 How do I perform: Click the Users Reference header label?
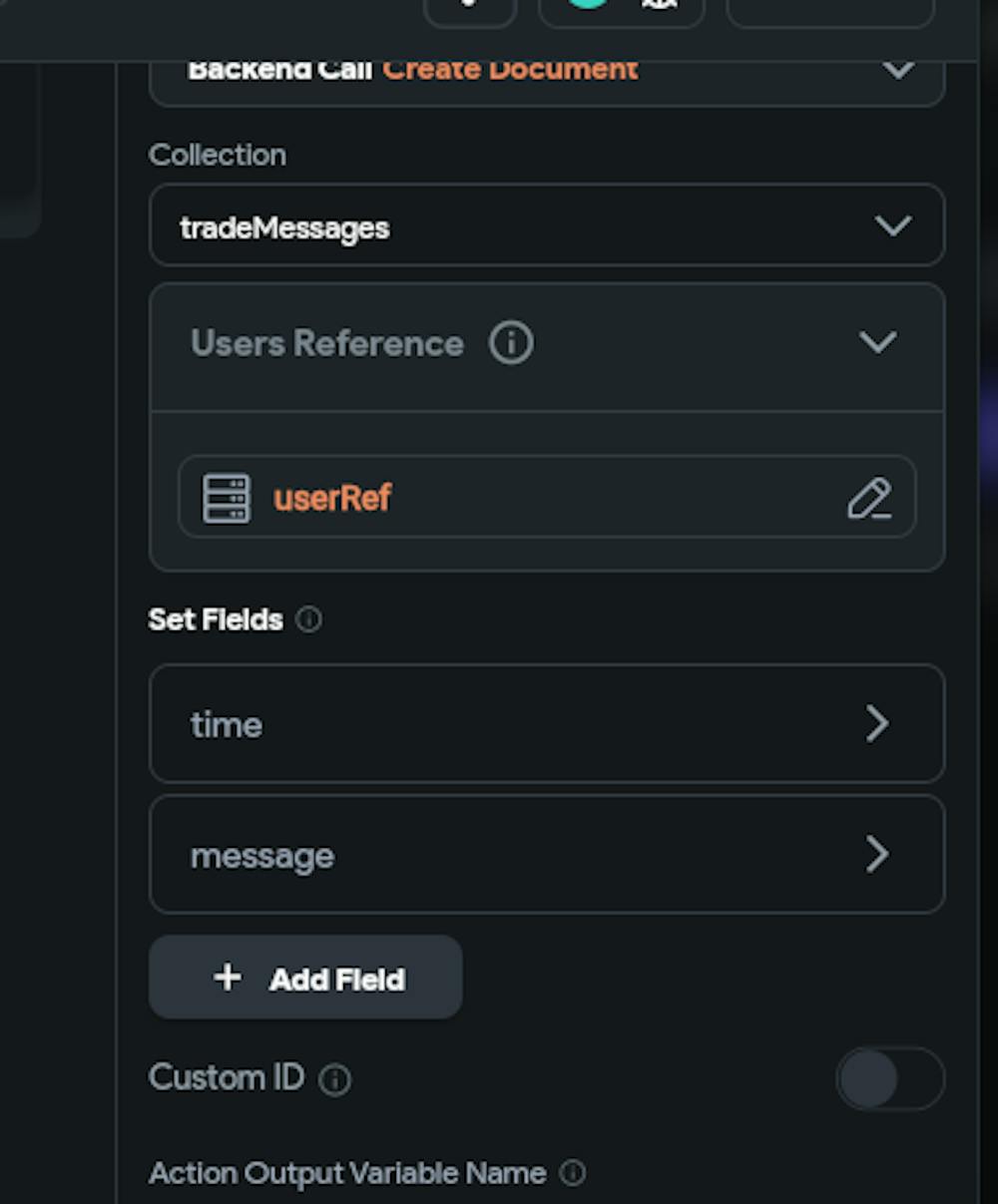[x=327, y=343]
